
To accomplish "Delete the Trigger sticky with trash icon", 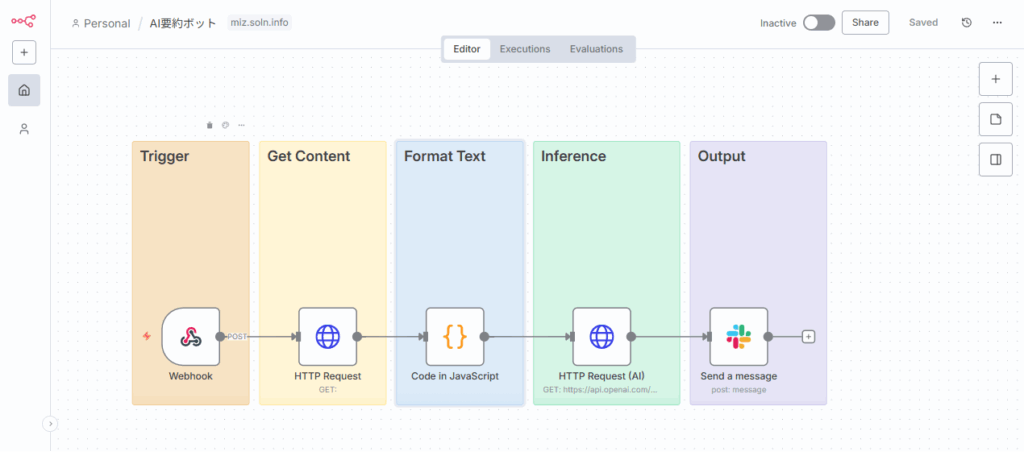I will [x=209, y=125].
